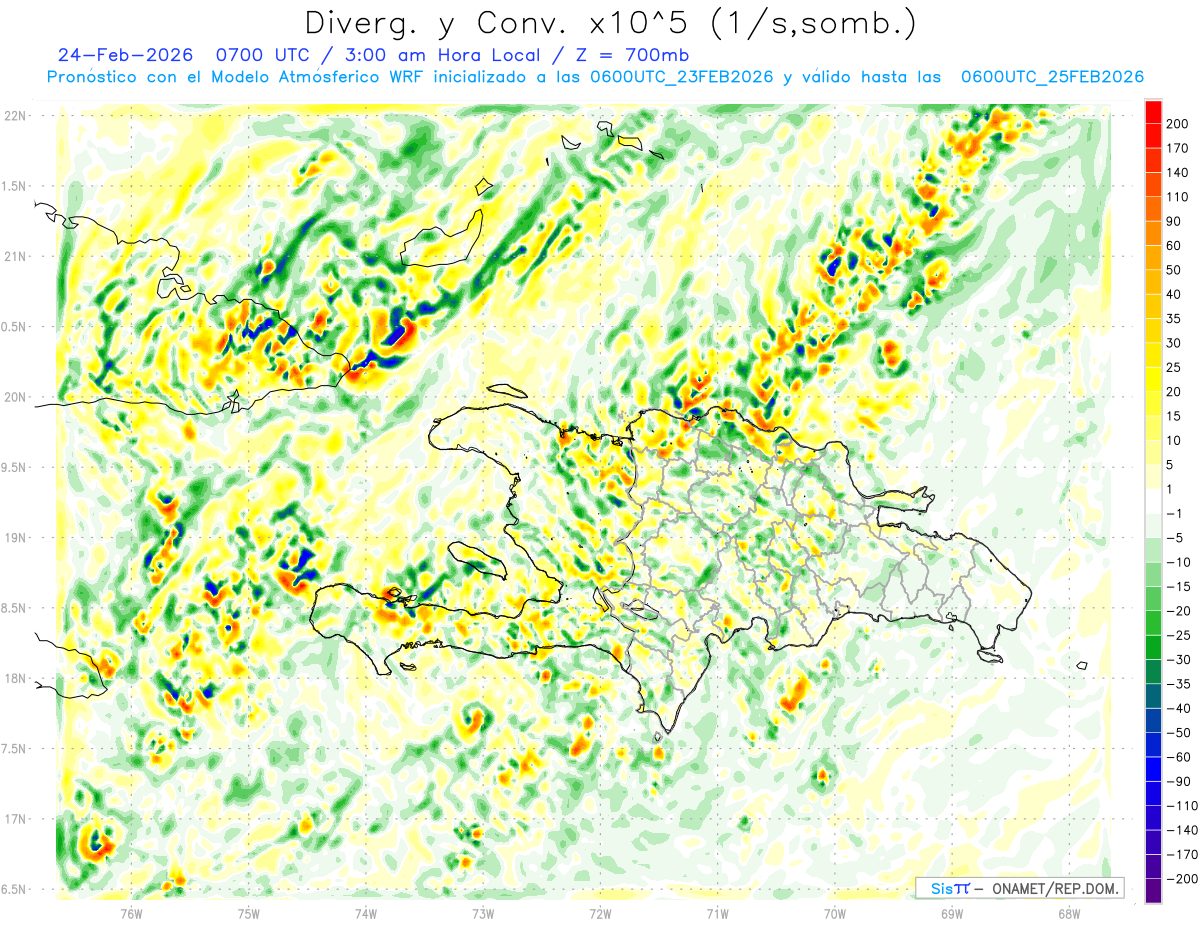
Task: Click the '21N' latitude label
Action: [x=15, y=256]
